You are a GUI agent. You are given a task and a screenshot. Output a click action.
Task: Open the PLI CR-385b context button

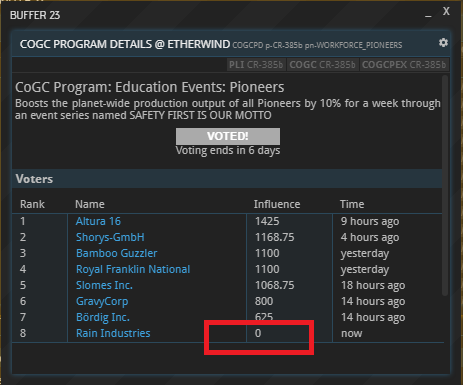click(256, 65)
